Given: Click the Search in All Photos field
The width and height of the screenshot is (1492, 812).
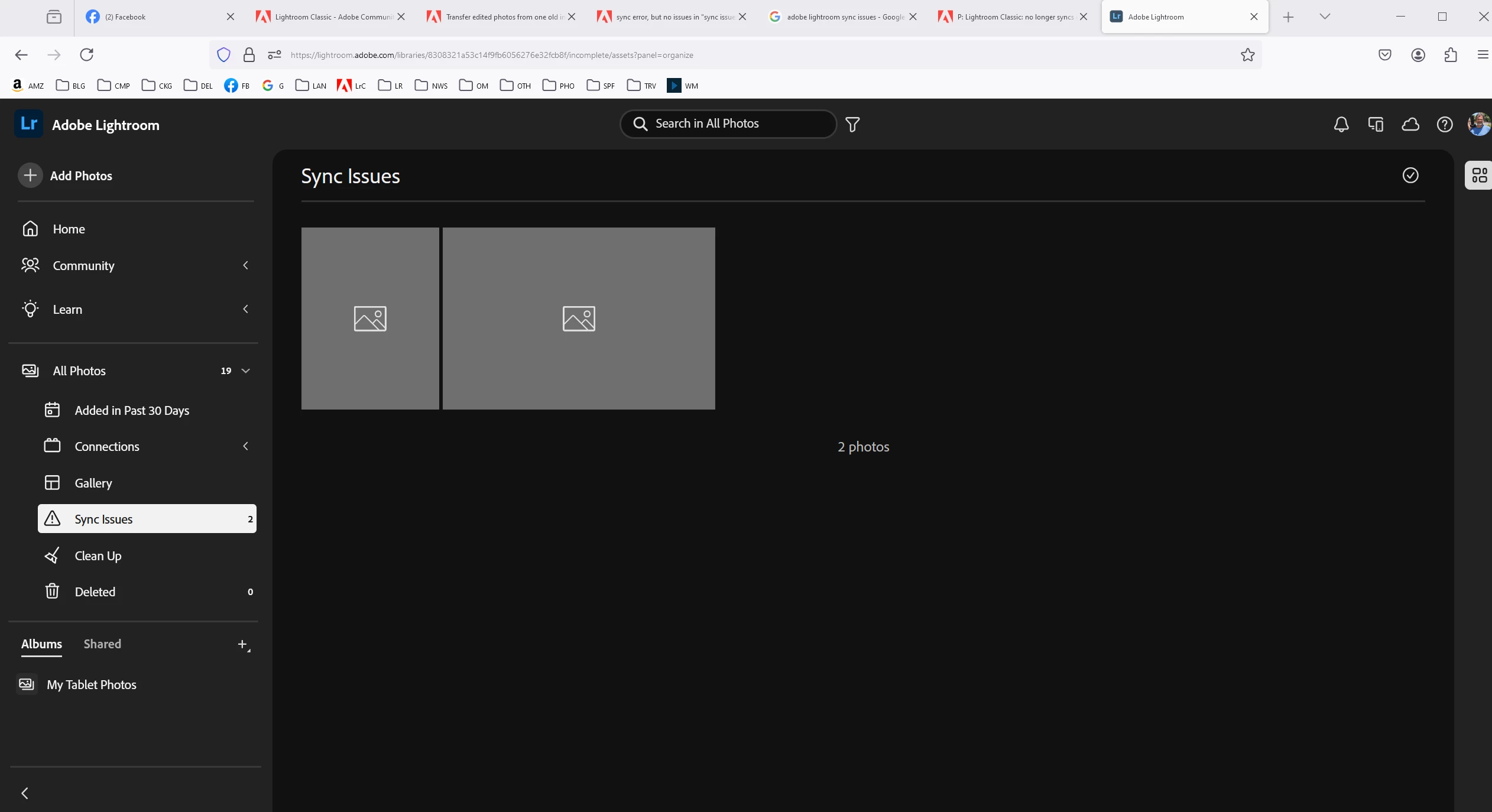Looking at the screenshot, I should [x=733, y=124].
